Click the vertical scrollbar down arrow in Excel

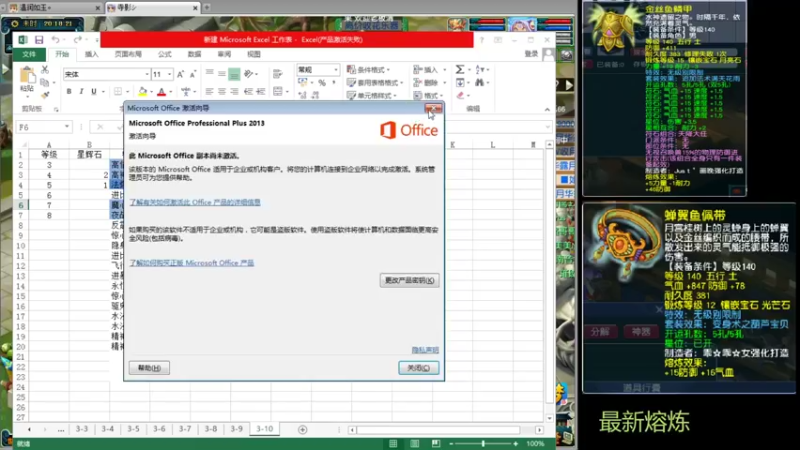coord(549,418)
